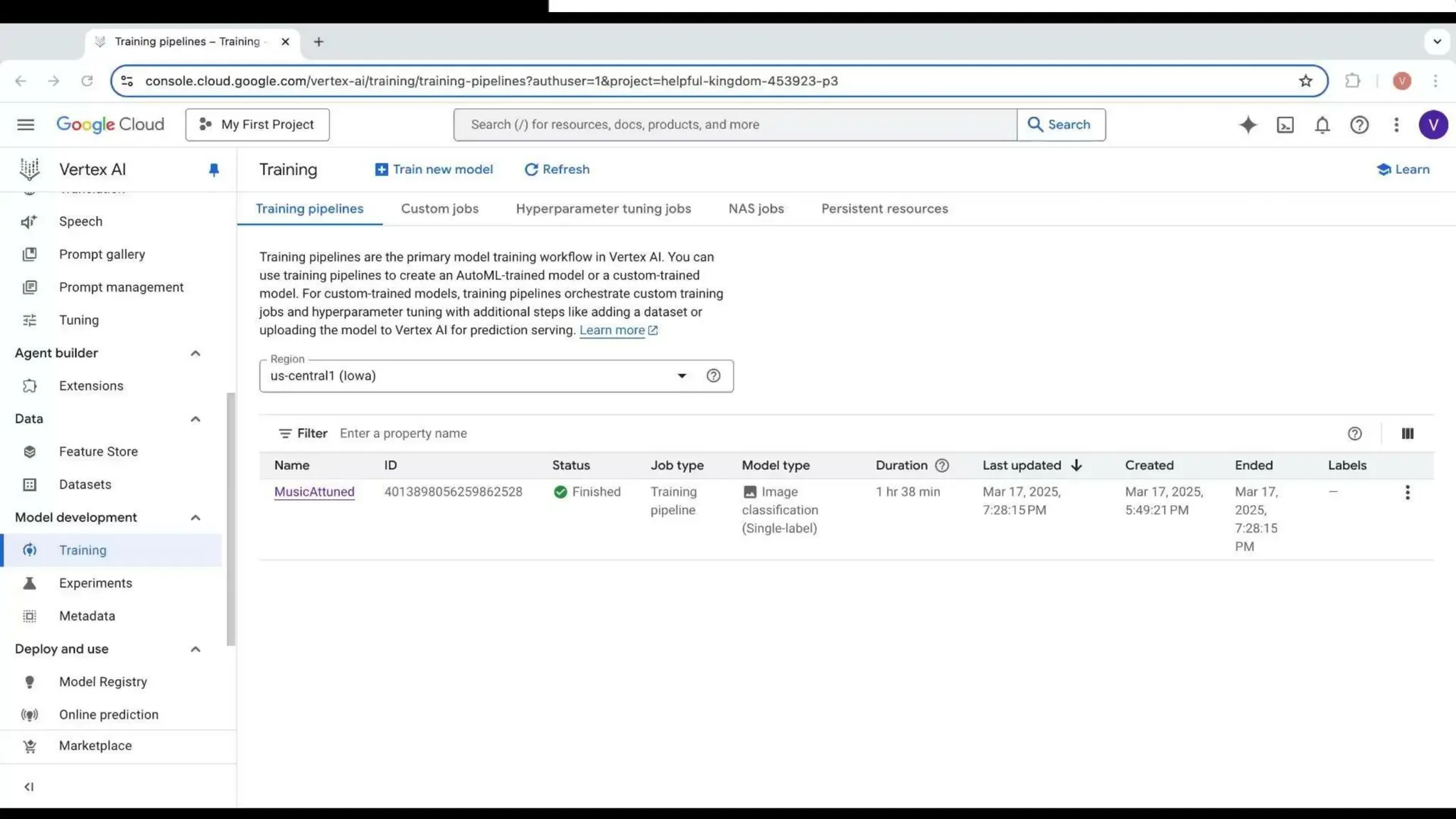The image size is (1456, 819).
Task: Select the Training pipelines tab
Action: pos(309,208)
